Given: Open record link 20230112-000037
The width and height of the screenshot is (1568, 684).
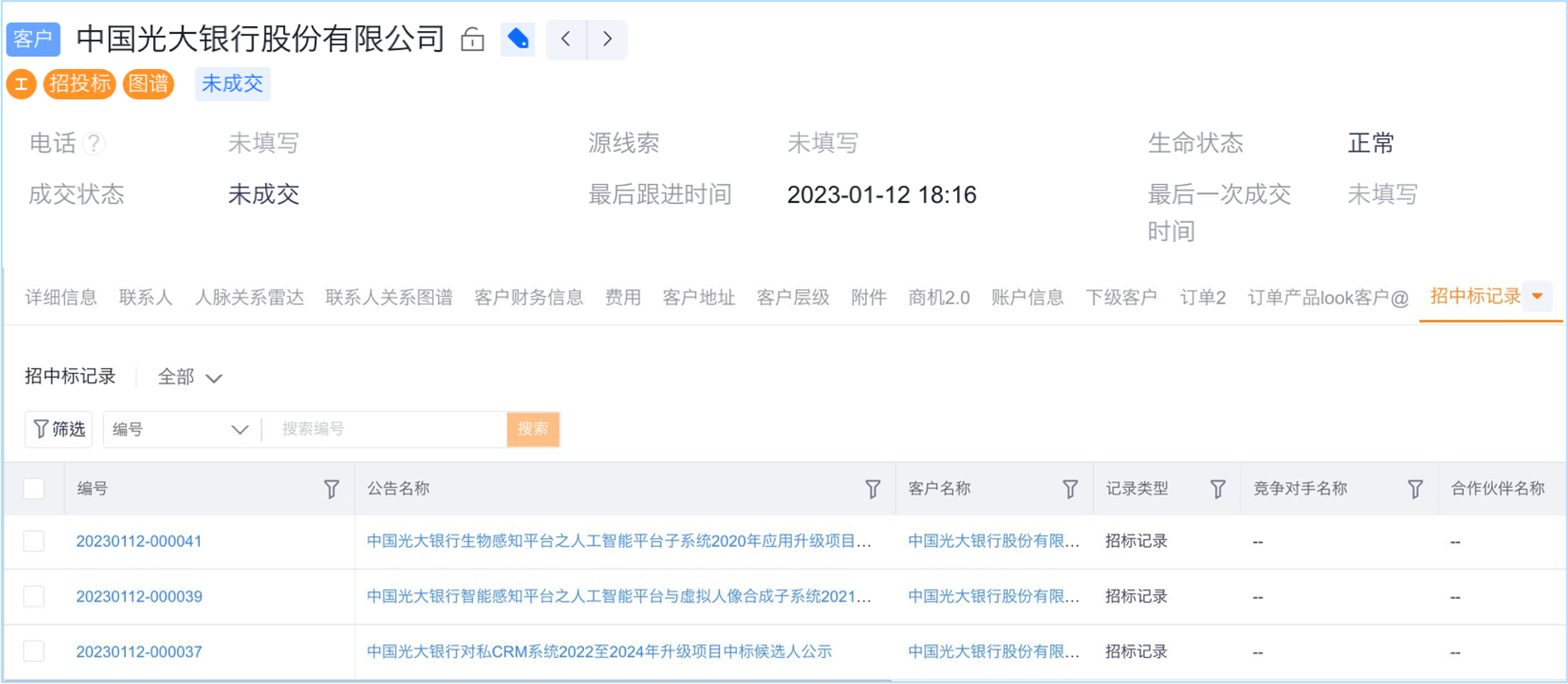Looking at the screenshot, I should tap(139, 651).
